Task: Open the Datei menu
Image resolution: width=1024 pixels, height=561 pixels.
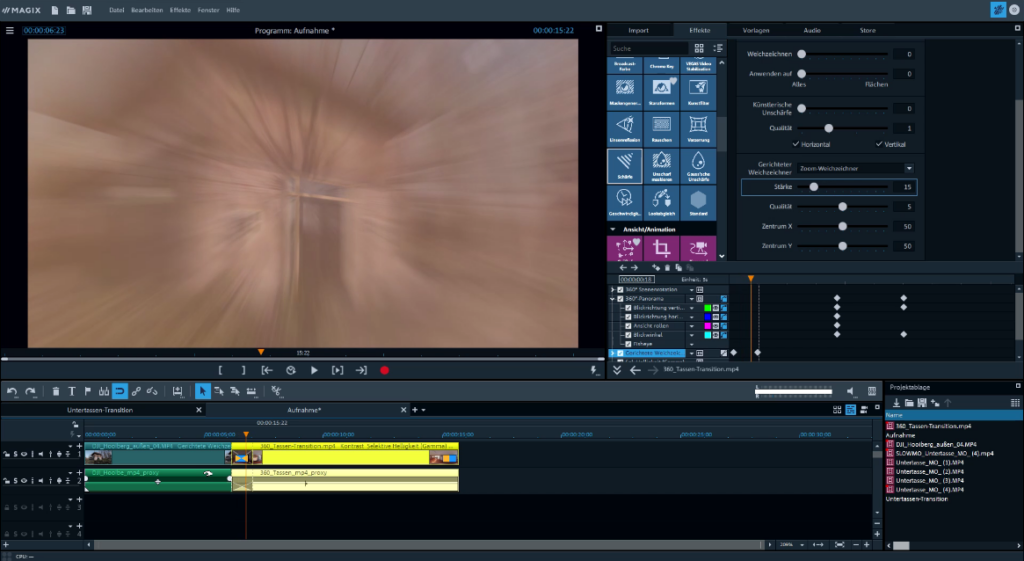Action: [x=116, y=10]
